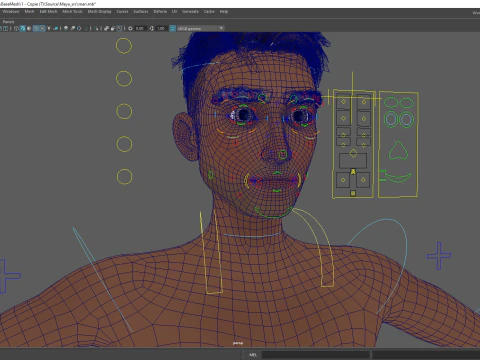
Task: Select the left green brow oval in face panel
Action: click(x=391, y=102)
